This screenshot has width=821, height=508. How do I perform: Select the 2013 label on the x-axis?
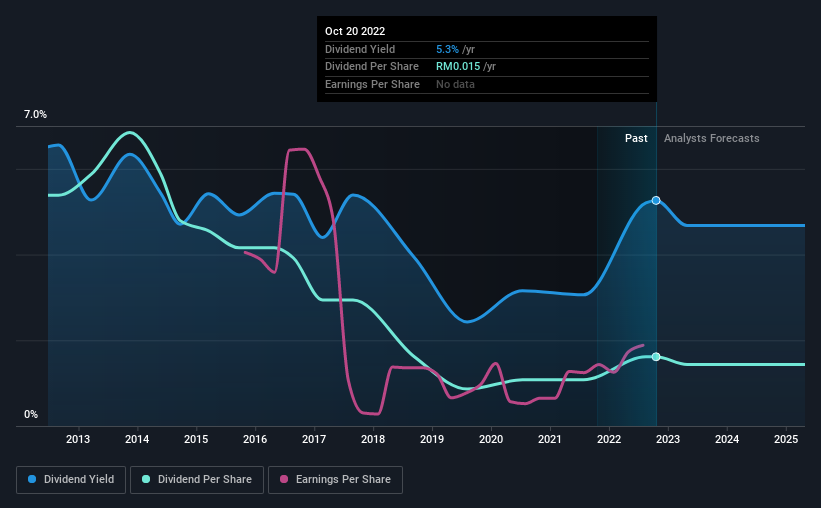pos(78,439)
